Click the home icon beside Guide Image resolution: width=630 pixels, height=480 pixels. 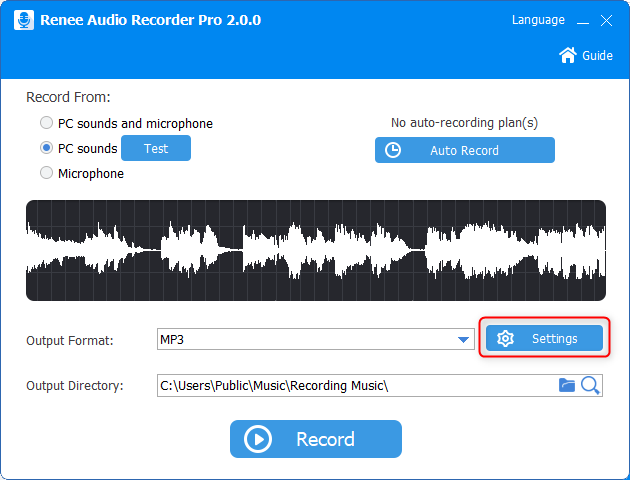568,55
